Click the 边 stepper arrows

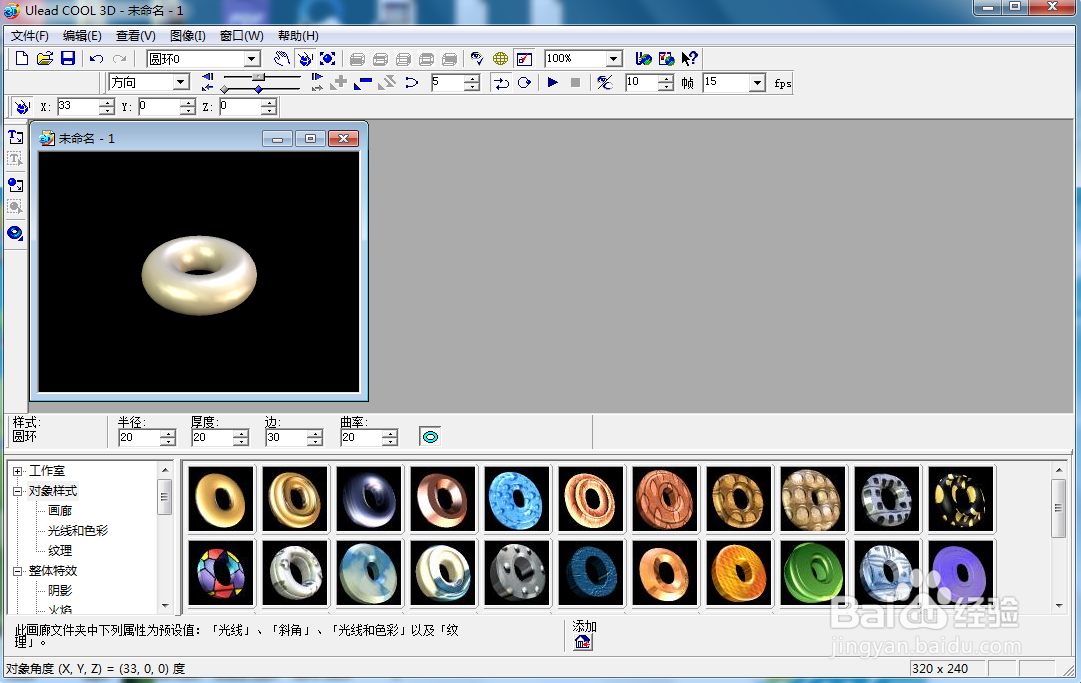coord(315,438)
